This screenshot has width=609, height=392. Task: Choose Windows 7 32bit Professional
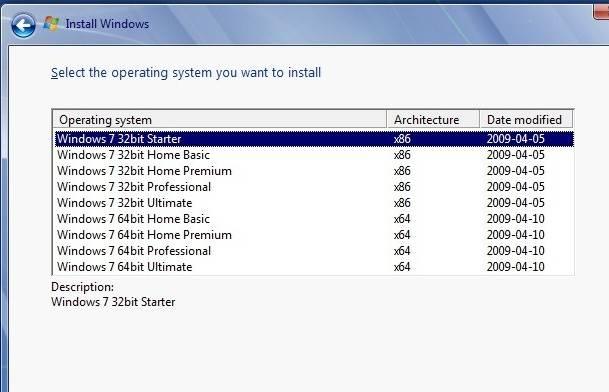[314, 187]
